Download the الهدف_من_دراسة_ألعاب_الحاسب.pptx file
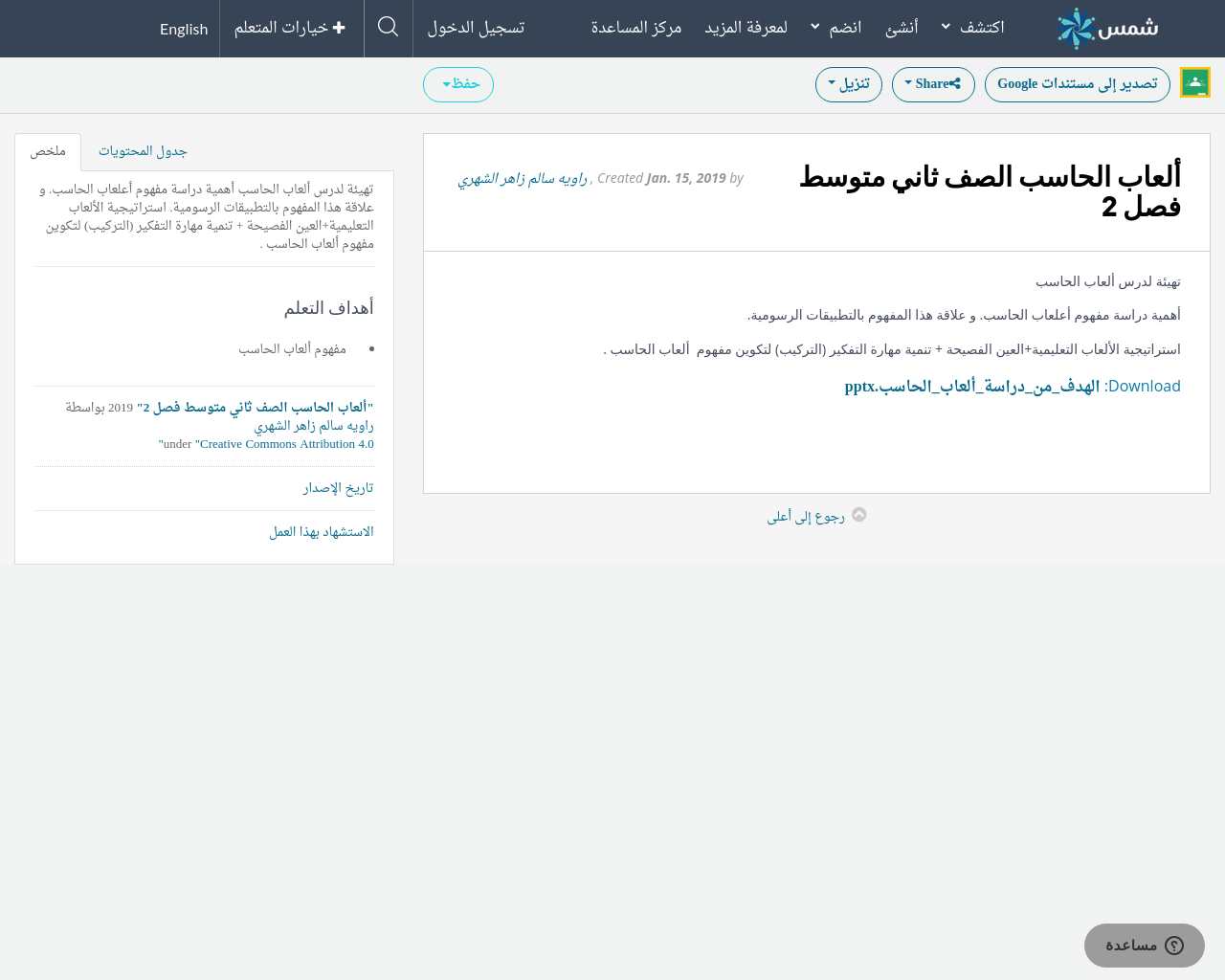Image resolution: width=1225 pixels, height=980 pixels. 972,386
